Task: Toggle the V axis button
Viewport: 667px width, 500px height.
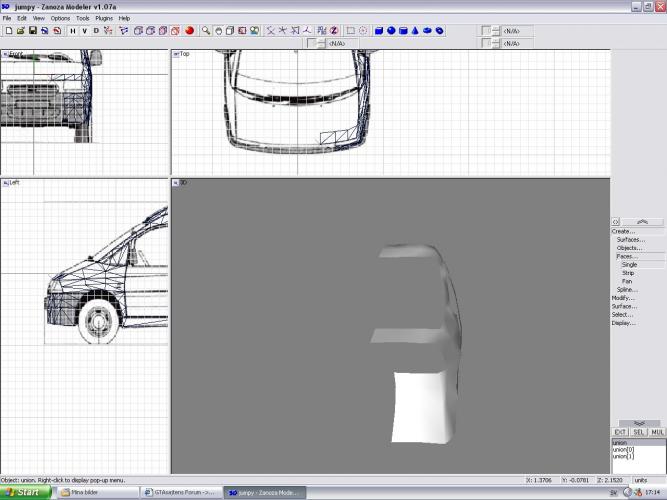Action: pyautogui.click(x=84, y=31)
